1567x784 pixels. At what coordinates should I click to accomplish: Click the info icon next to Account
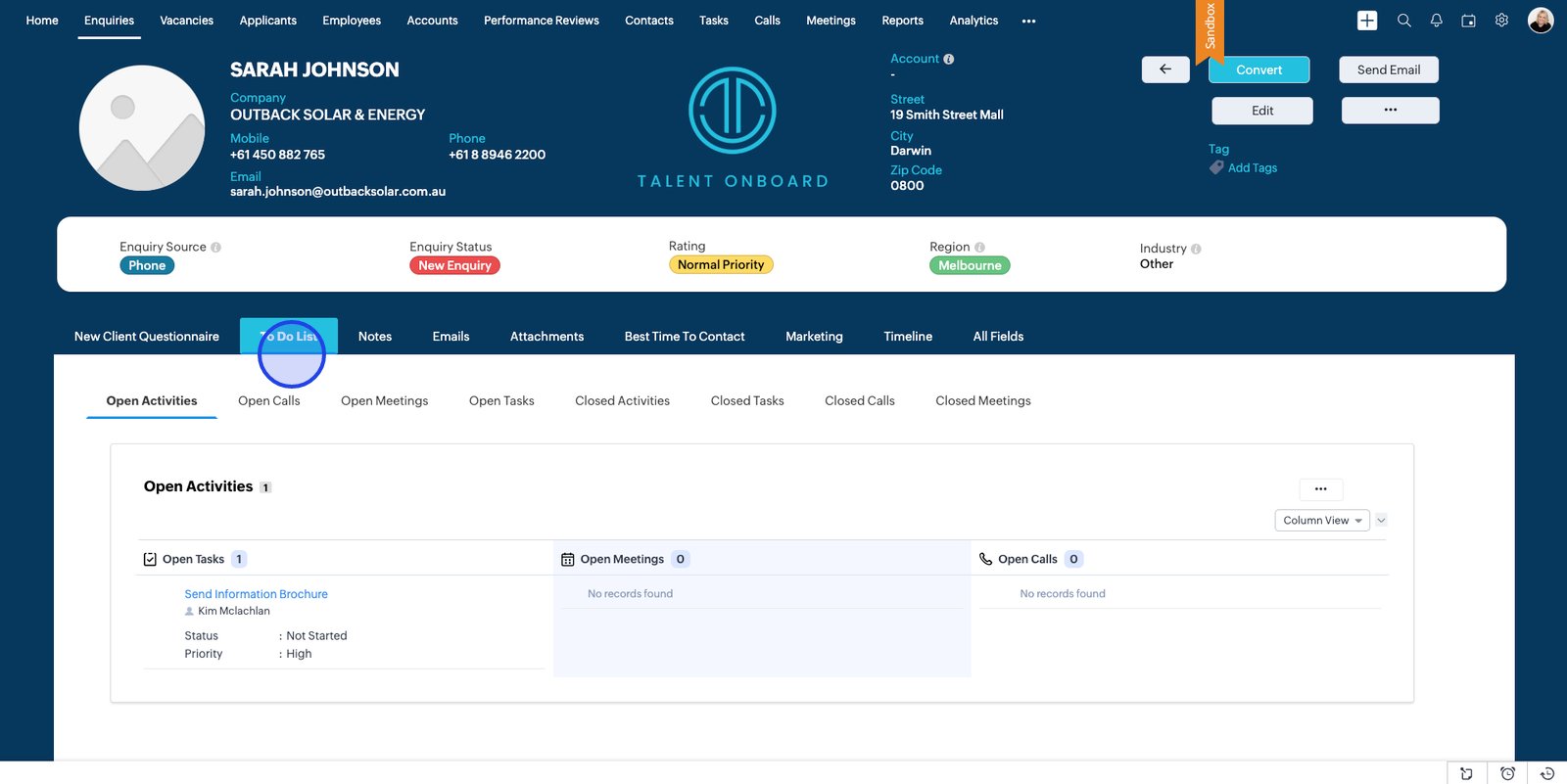pyautogui.click(x=948, y=59)
